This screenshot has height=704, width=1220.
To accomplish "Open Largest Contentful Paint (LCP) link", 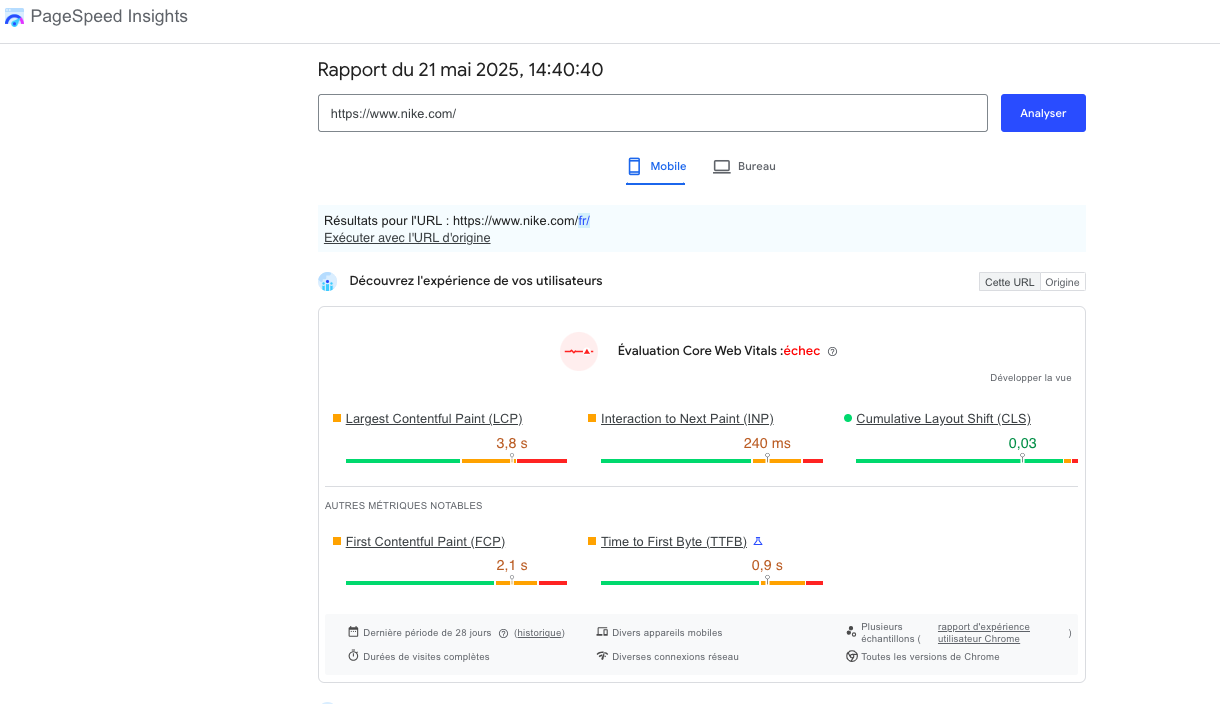I will click(x=434, y=418).
